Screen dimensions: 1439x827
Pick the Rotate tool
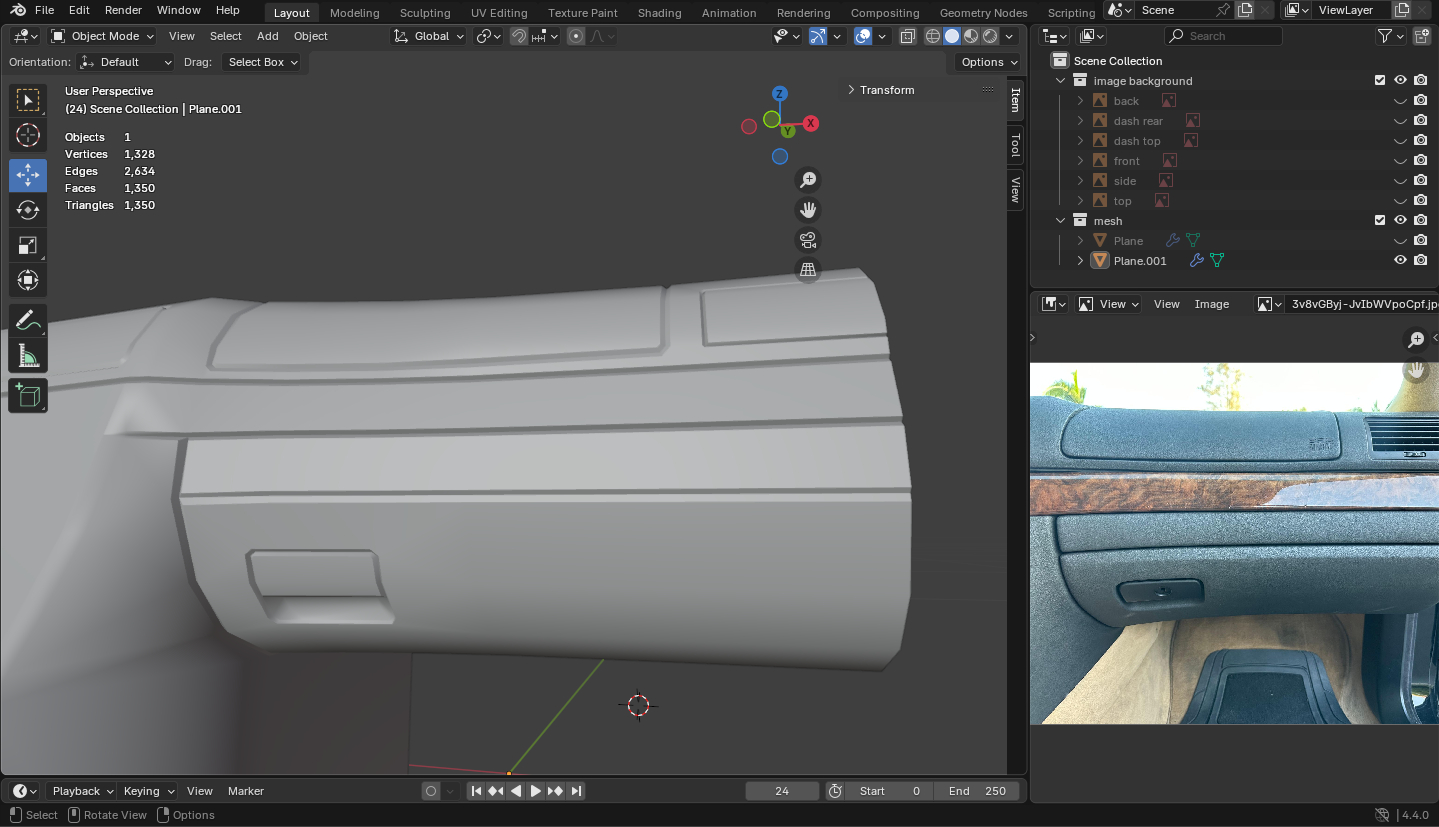(x=28, y=210)
